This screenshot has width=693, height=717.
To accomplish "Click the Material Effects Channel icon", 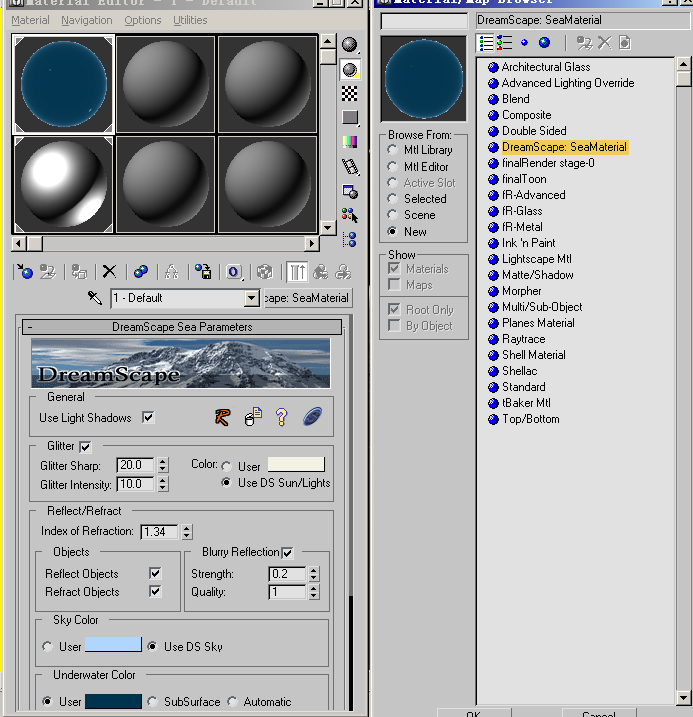I will tap(234, 272).
